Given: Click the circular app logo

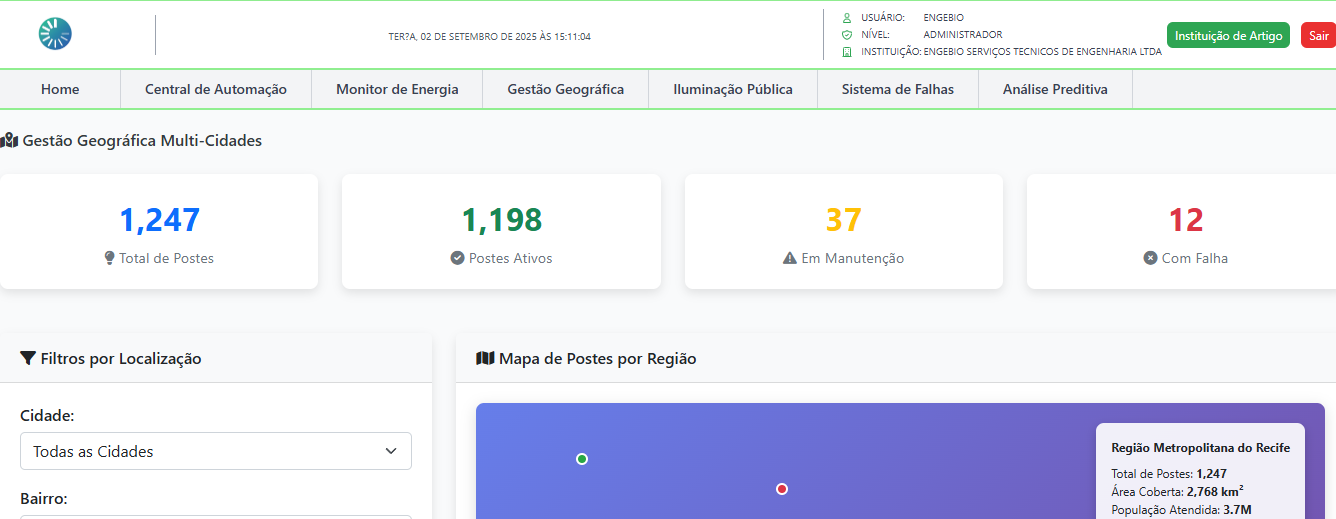Looking at the screenshot, I should pyautogui.click(x=55, y=34).
